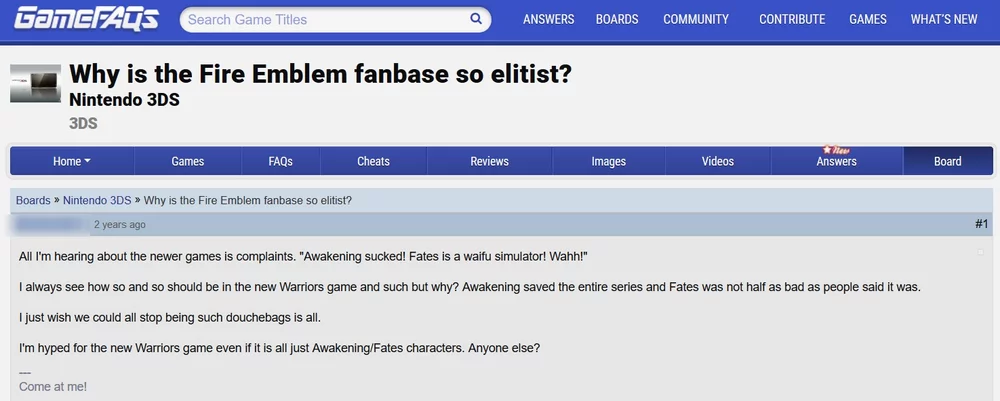Screen dimensions: 1000x401
Task: Open Answers in top navigation
Action: 548,19
